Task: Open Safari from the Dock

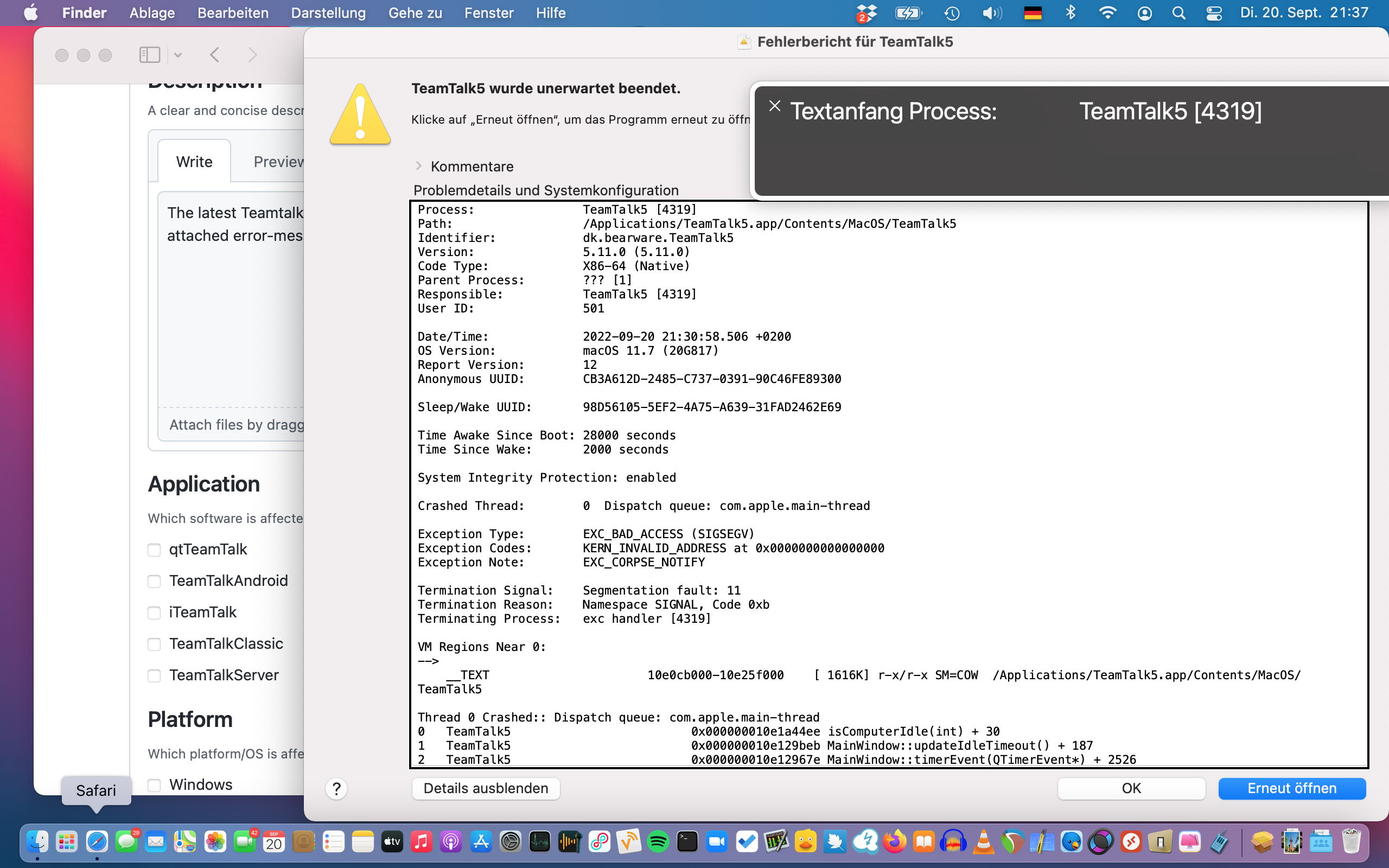Action: (97, 842)
